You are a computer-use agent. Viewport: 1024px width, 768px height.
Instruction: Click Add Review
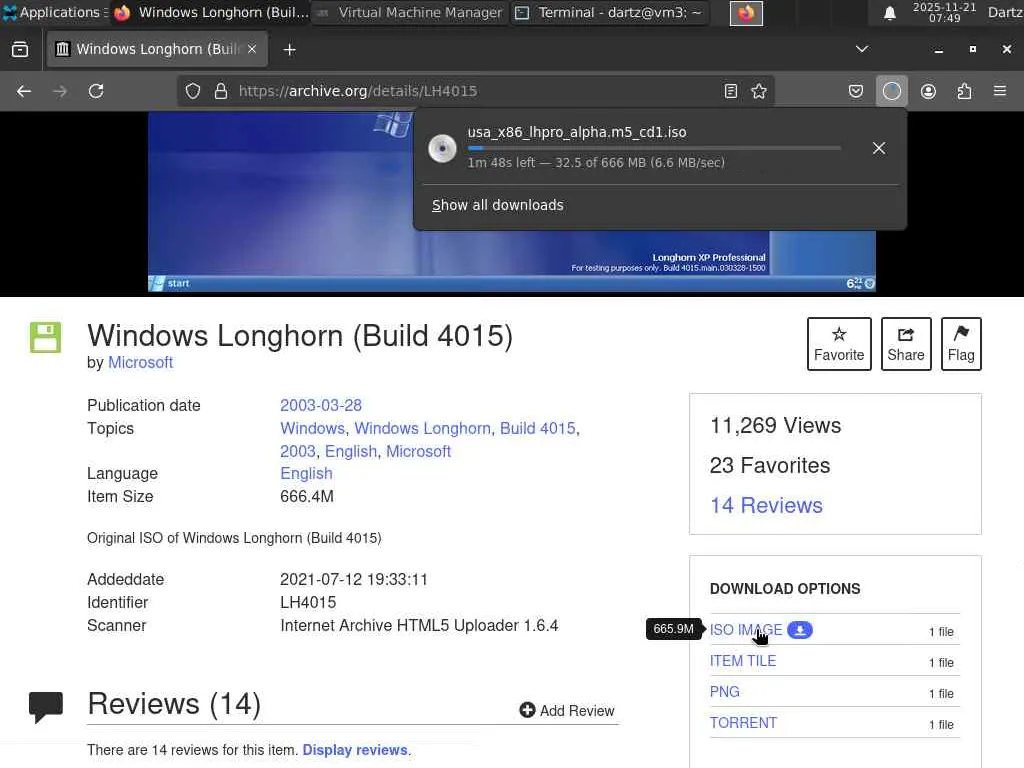[567, 711]
